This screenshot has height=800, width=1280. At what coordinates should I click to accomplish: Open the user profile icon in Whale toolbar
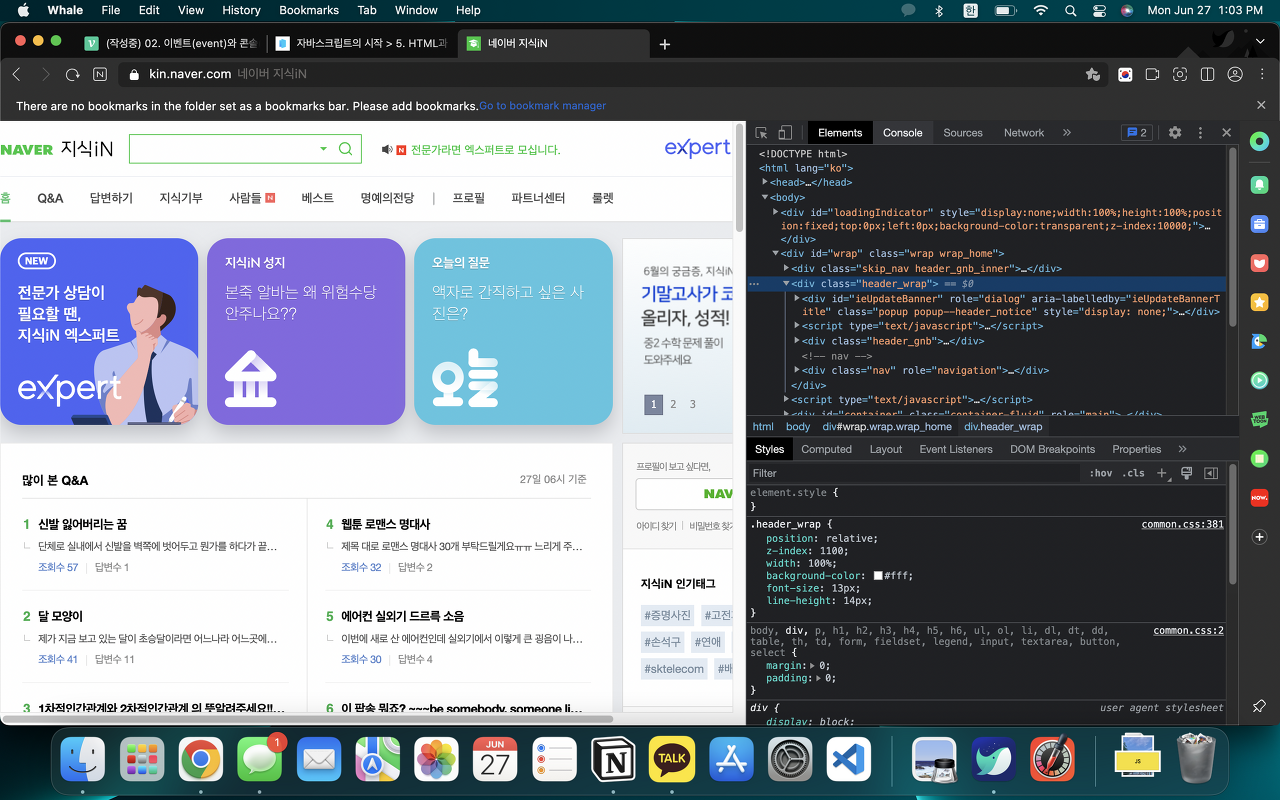[x=1235, y=74]
